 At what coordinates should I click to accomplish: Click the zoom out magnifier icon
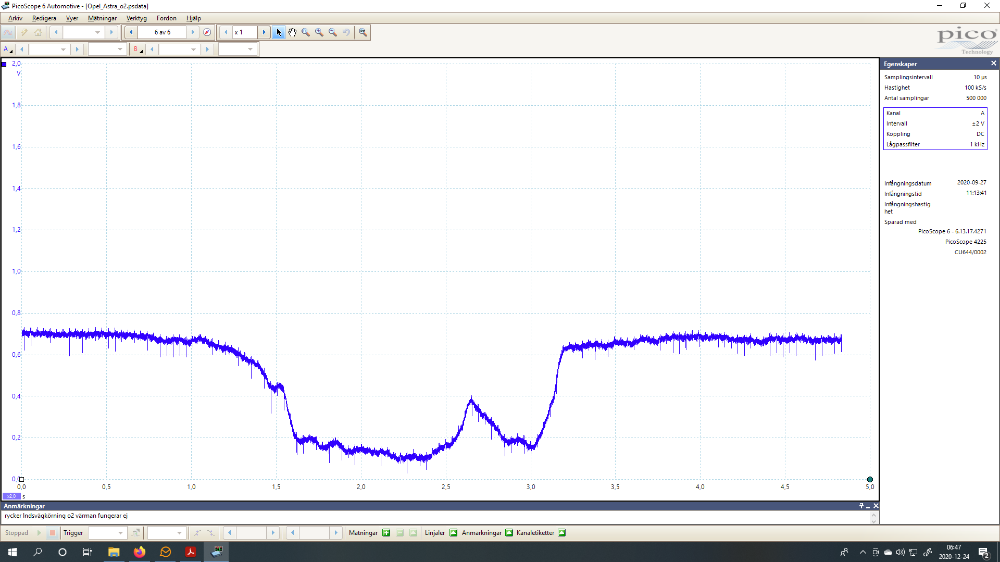(x=332, y=32)
